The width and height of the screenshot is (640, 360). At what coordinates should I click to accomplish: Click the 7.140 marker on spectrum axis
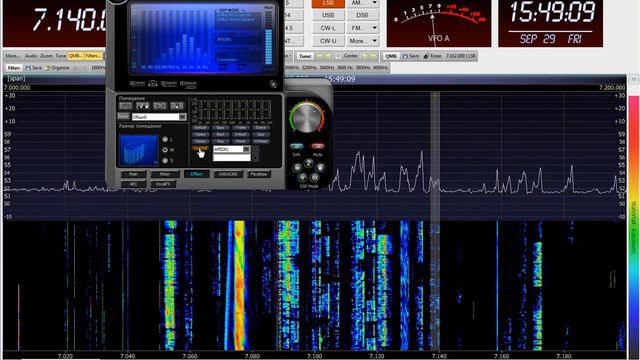coord(439,356)
